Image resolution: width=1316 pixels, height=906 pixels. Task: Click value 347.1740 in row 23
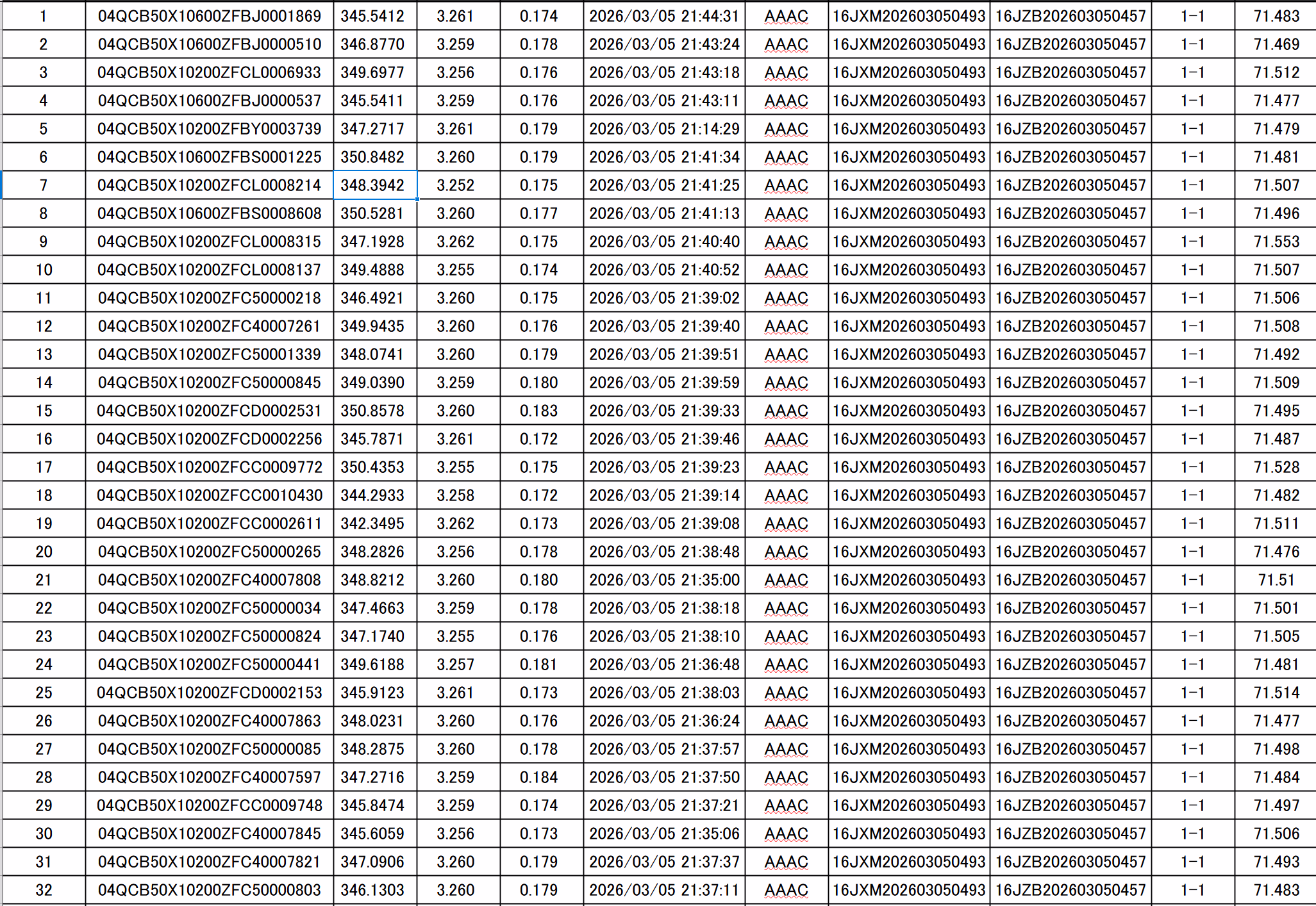coord(375,636)
